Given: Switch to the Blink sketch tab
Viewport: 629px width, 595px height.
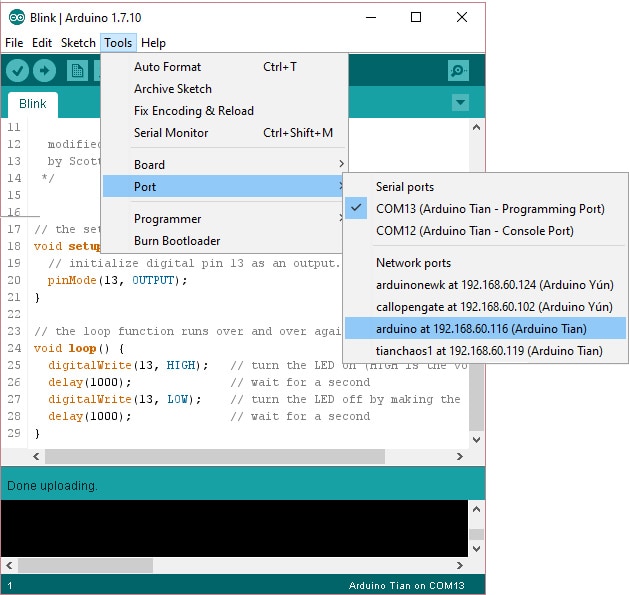Looking at the screenshot, I should pyautogui.click(x=33, y=104).
